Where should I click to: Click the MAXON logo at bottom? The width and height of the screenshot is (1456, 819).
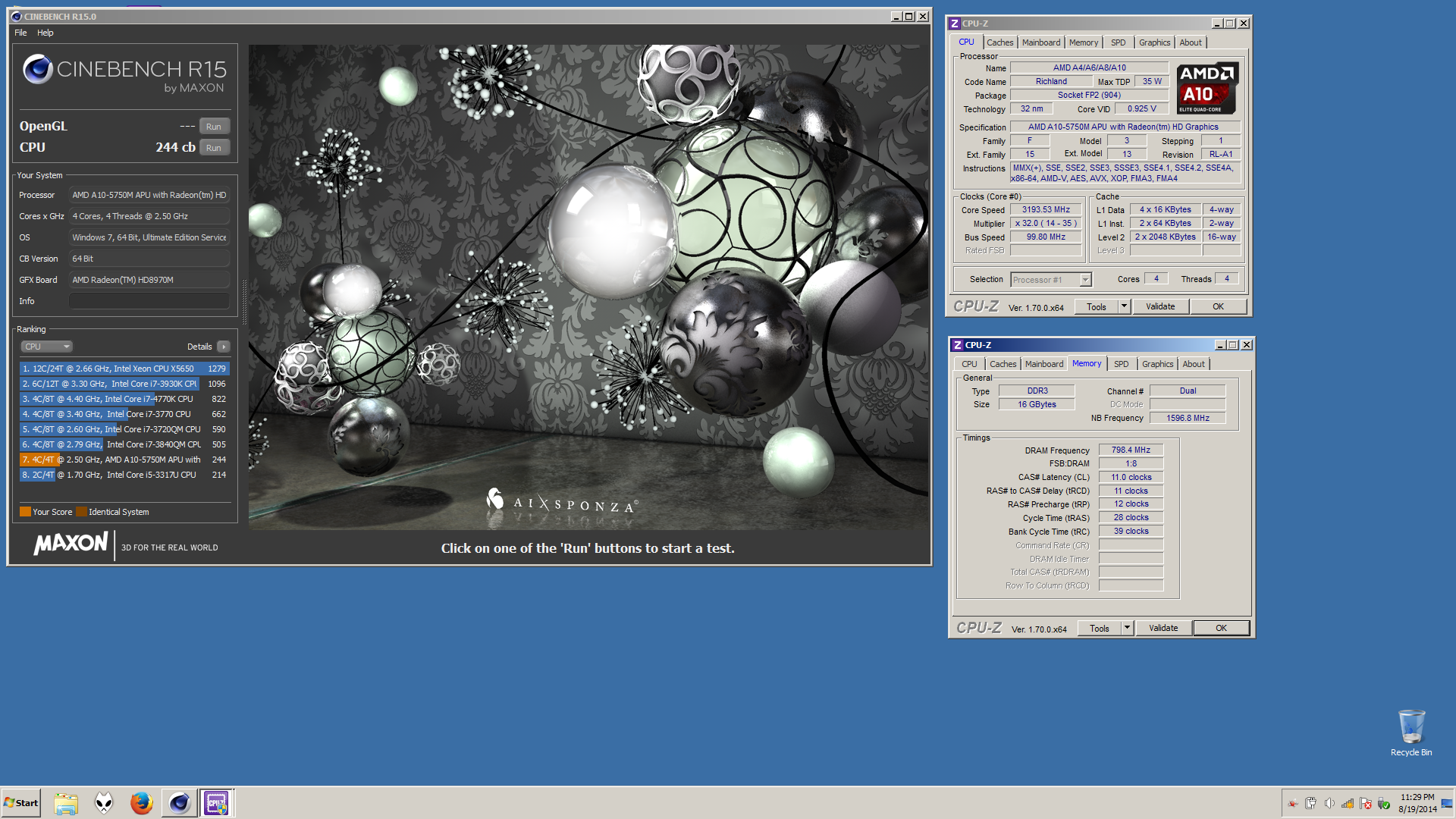click(x=71, y=544)
